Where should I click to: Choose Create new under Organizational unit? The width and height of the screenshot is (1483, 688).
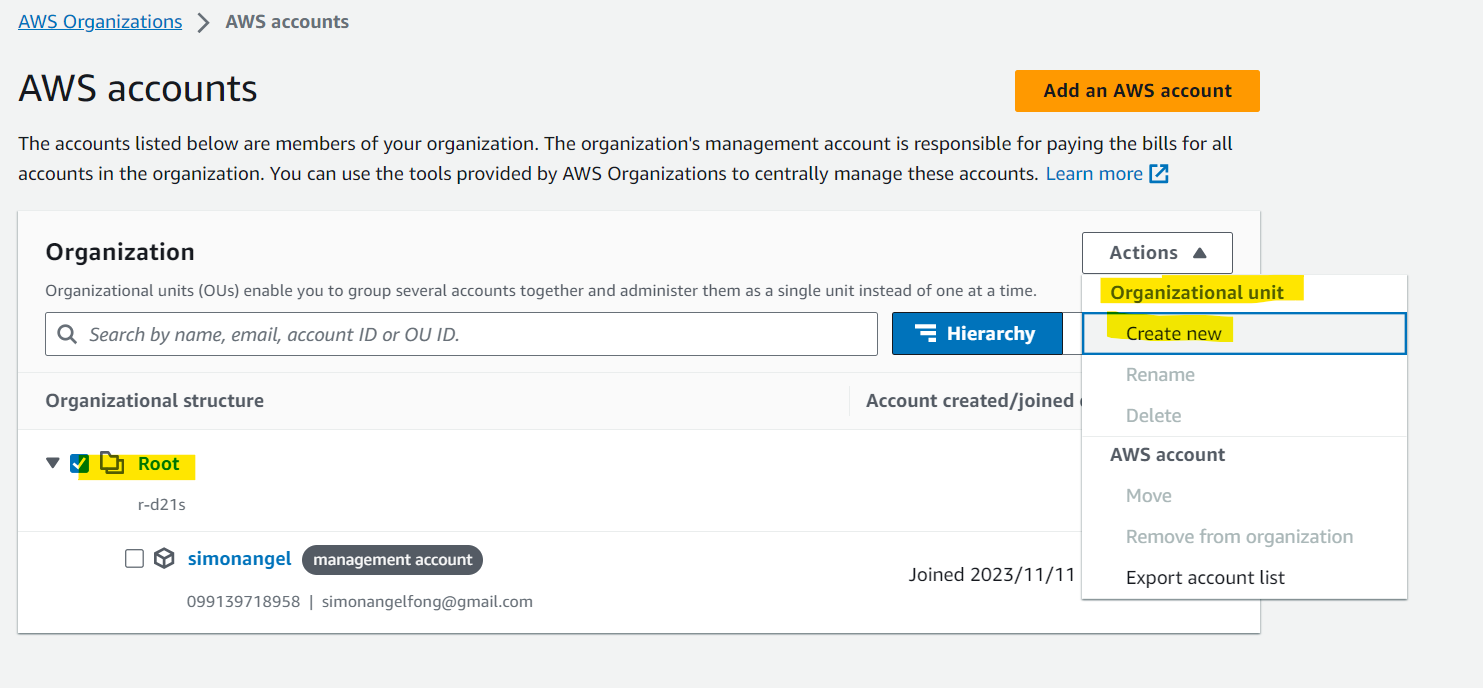click(1244, 333)
